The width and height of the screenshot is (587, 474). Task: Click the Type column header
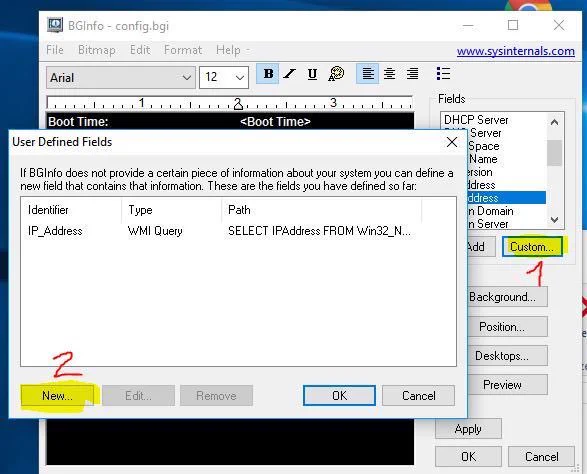pyautogui.click(x=171, y=210)
